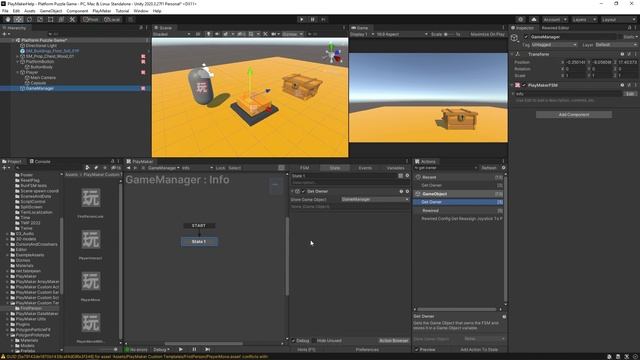
Task: Start Play mode in Unity
Action: [302, 19]
